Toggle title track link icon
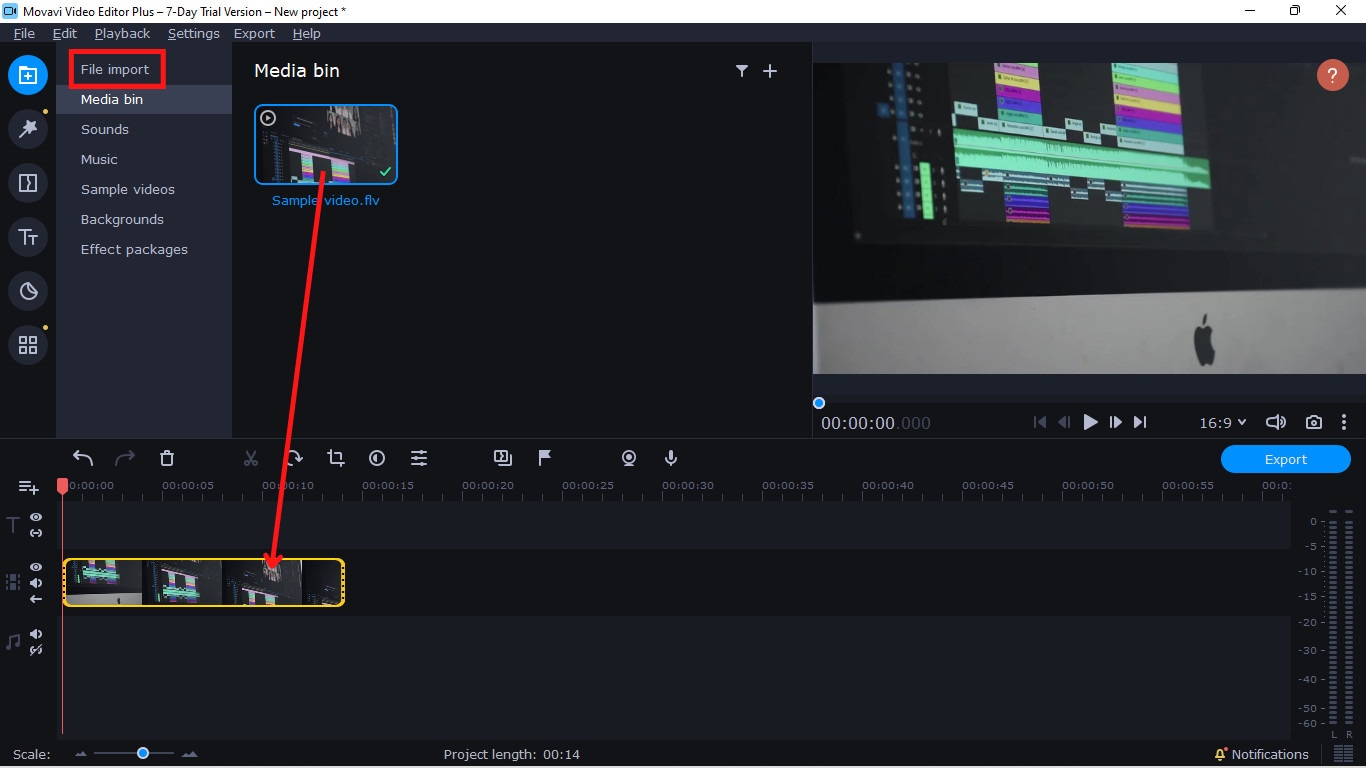 pyautogui.click(x=36, y=533)
